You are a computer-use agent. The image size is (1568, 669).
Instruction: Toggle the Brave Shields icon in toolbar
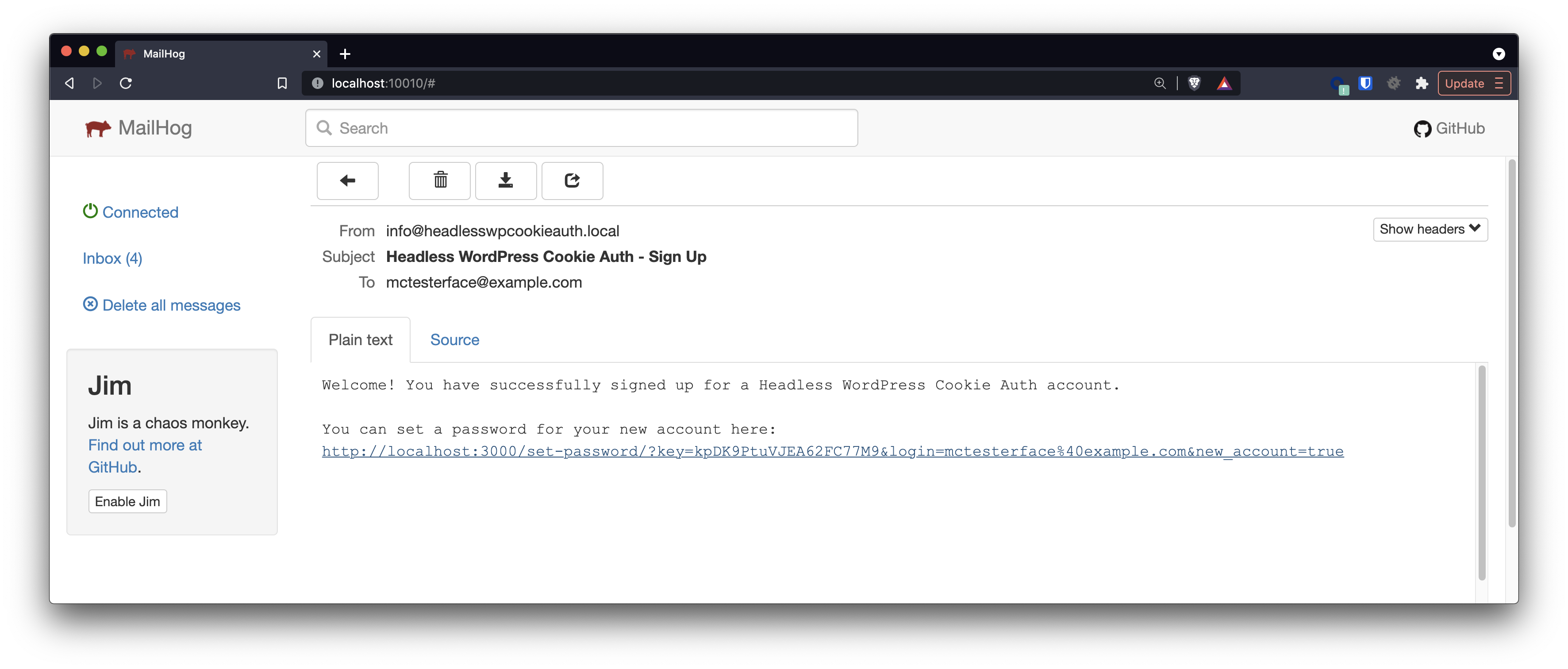(1194, 83)
